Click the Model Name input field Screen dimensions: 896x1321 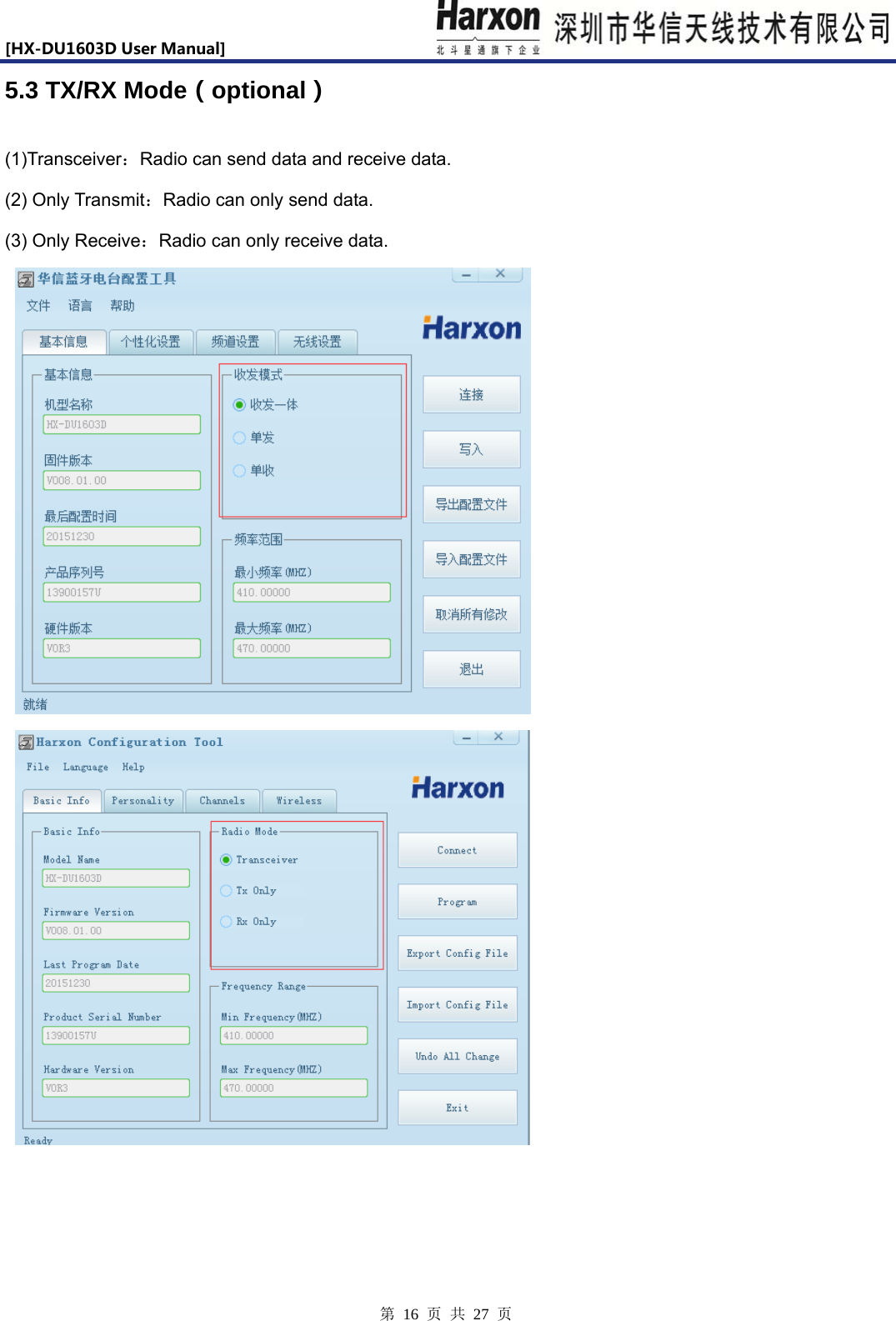tap(116, 878)
